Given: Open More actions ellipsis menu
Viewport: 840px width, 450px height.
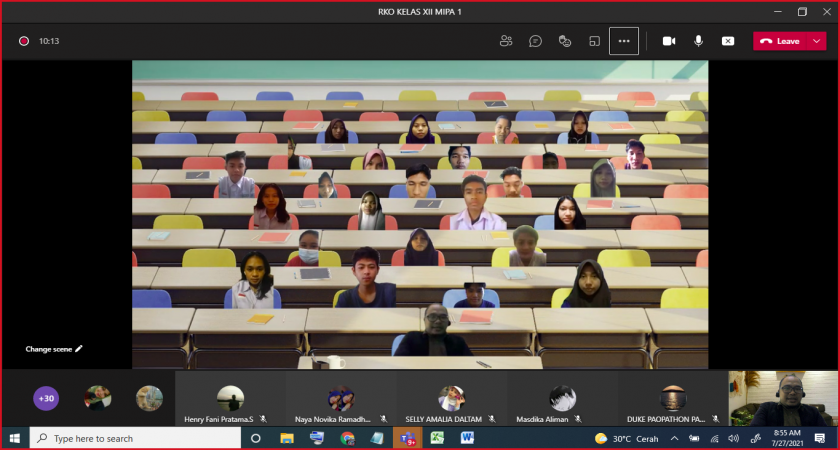Looking at the screenshot, I should tap(624, 41).
